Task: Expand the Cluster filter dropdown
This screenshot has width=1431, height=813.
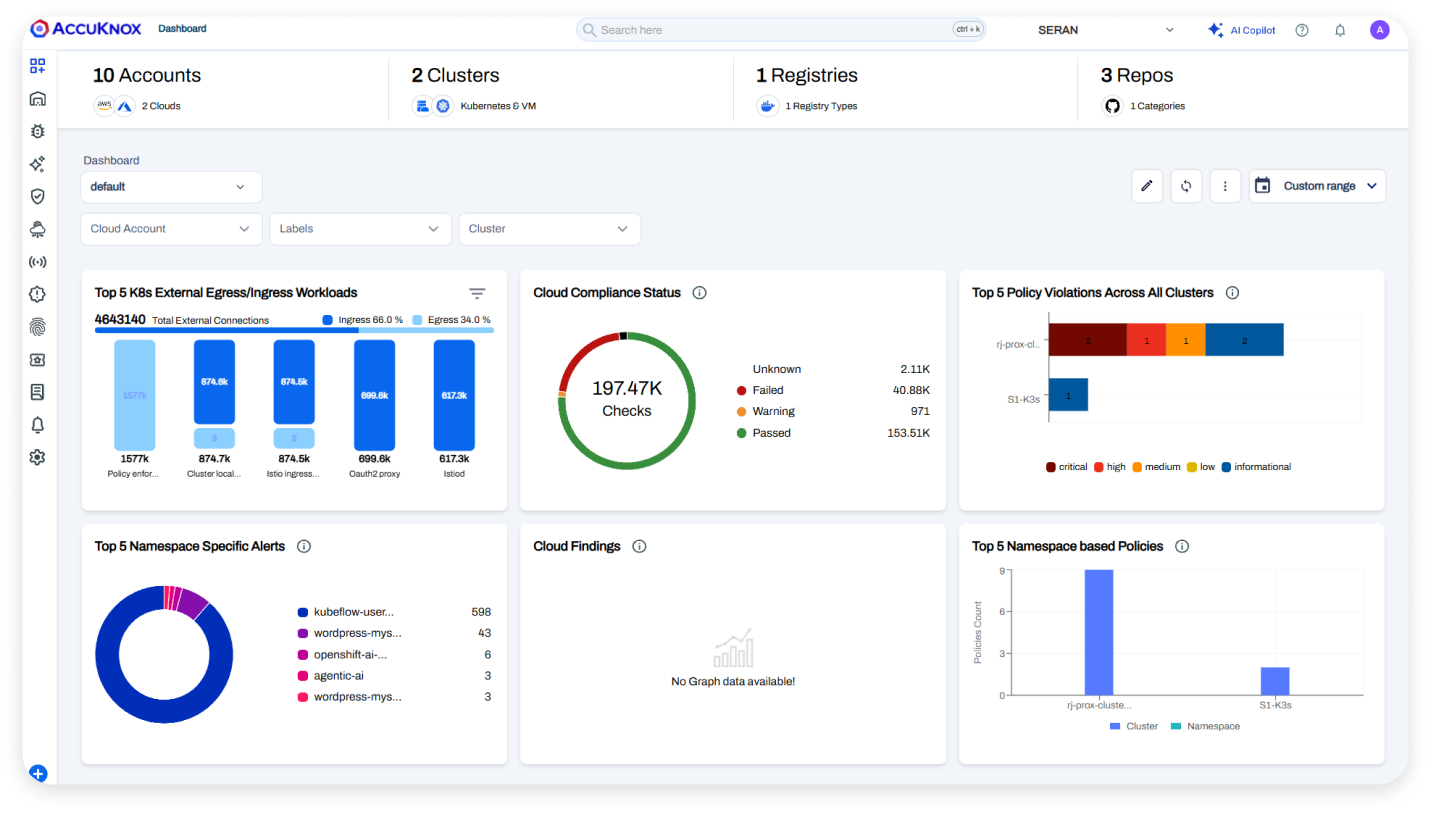Action: click(x=549, y=228)
